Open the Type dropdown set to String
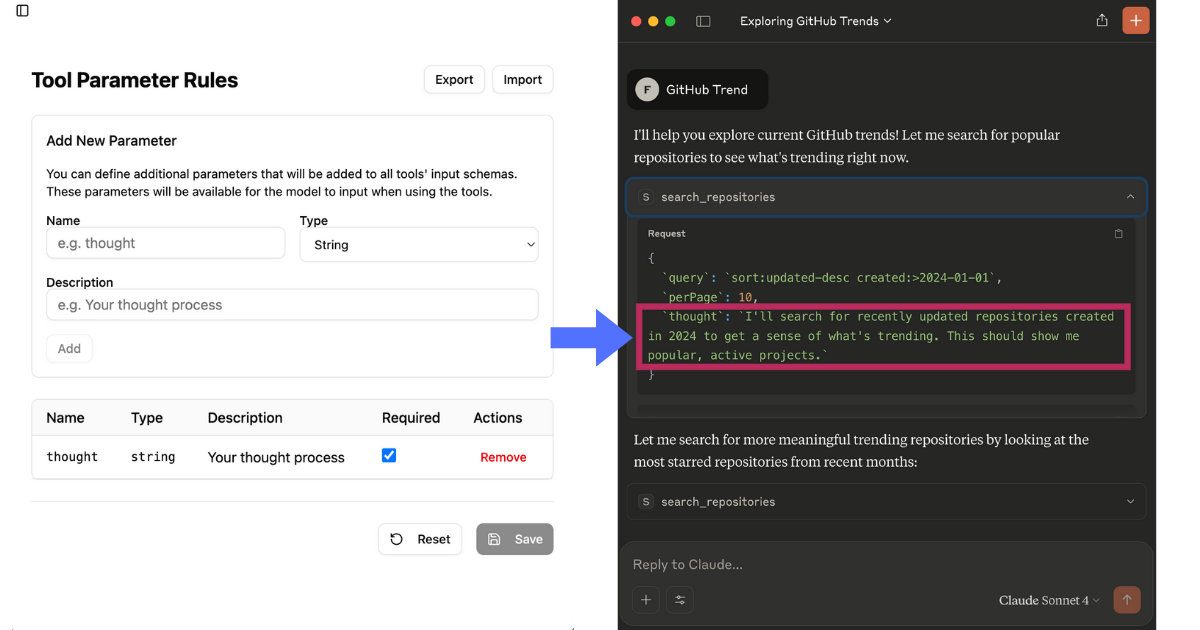The image size is (1200, 630). pyautogui.click(x=419, y=244)
